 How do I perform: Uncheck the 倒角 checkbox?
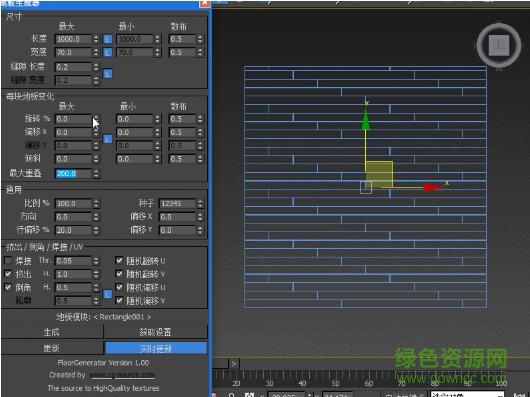8,287
